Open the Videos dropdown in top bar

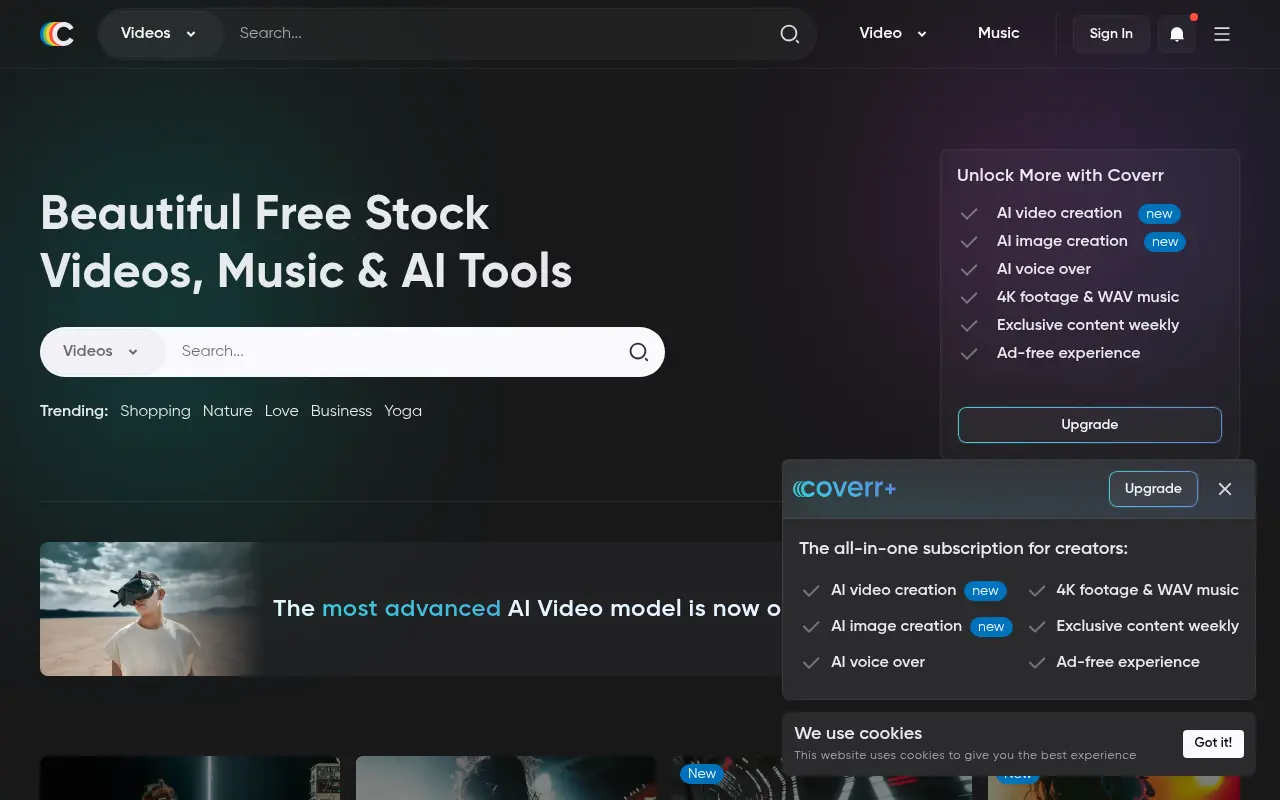click(x=159, y=34)
